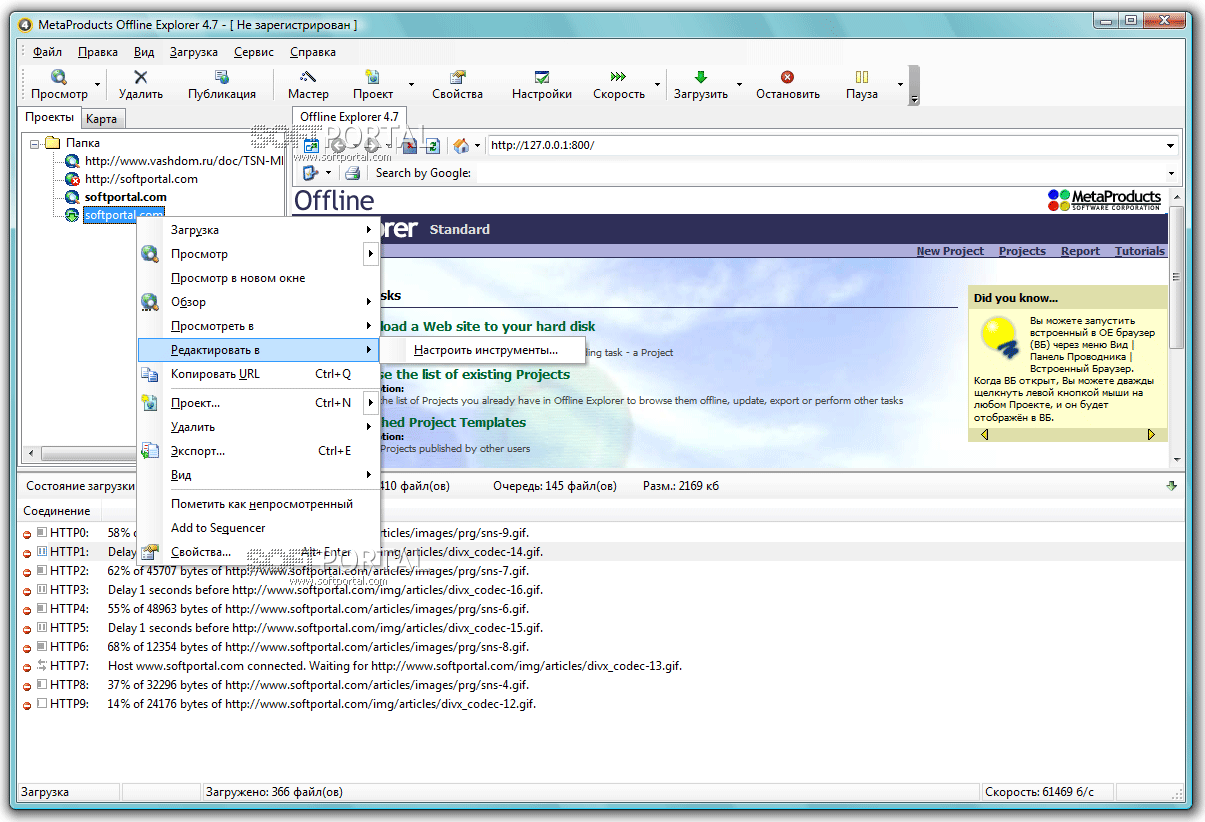The width and height of the screenshot is (1205, 822).
Task: Switch to the Карта tab
Action: (101, 119)
